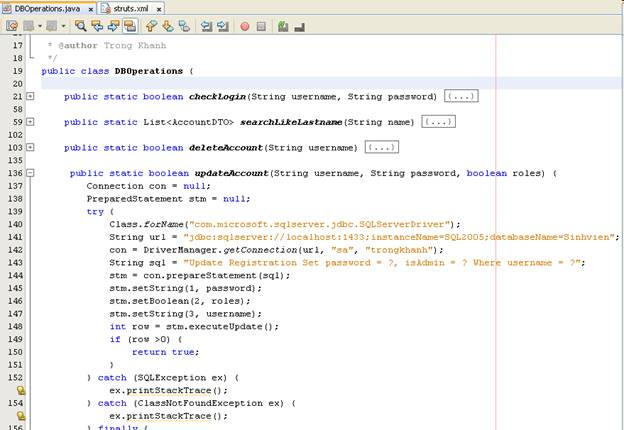
Task: Switch to the DBOperations.java tab
Action: click(x=47, y=8)
